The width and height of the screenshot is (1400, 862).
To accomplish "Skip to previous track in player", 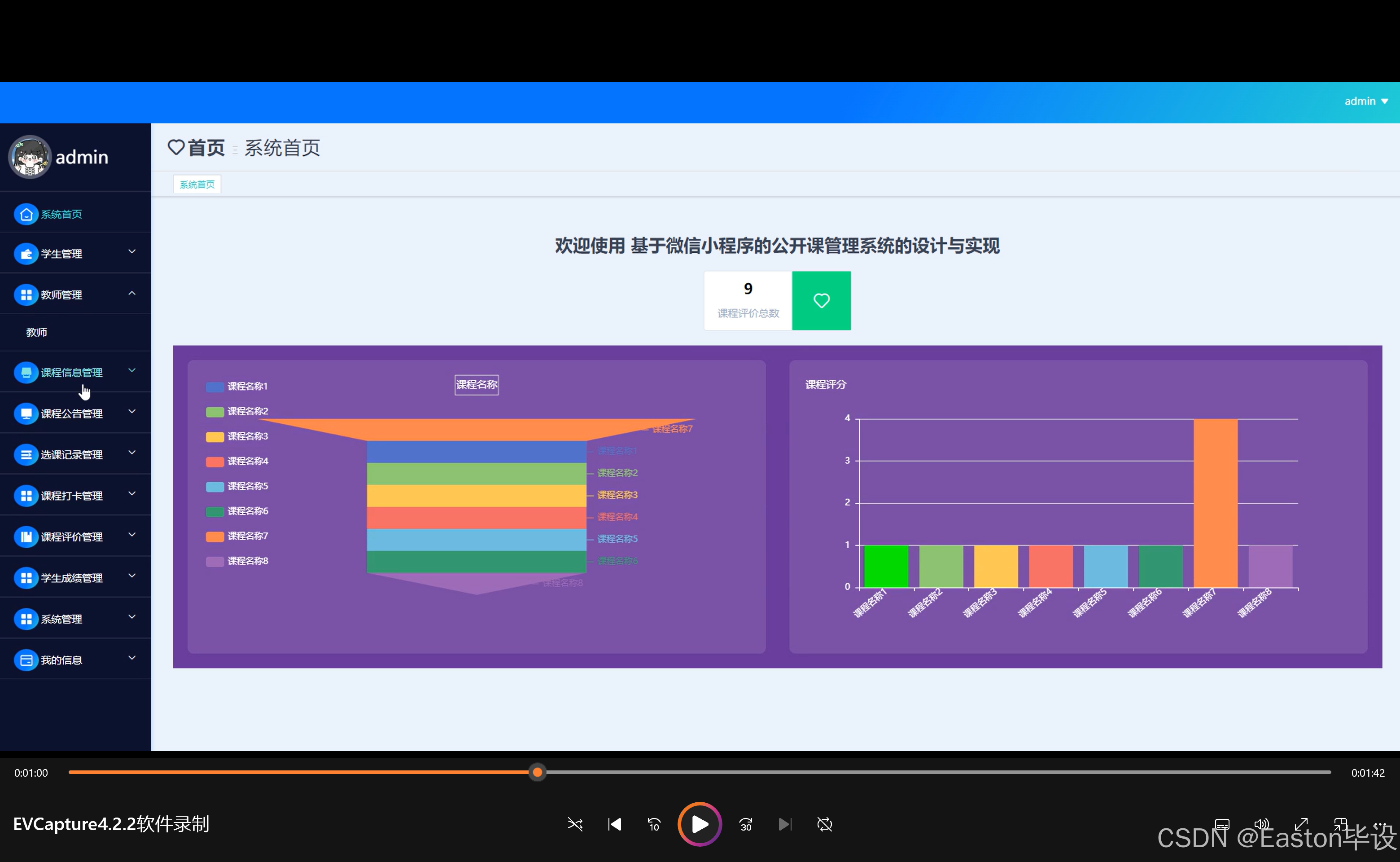I will pyautogui.click(x=614, y=824).
